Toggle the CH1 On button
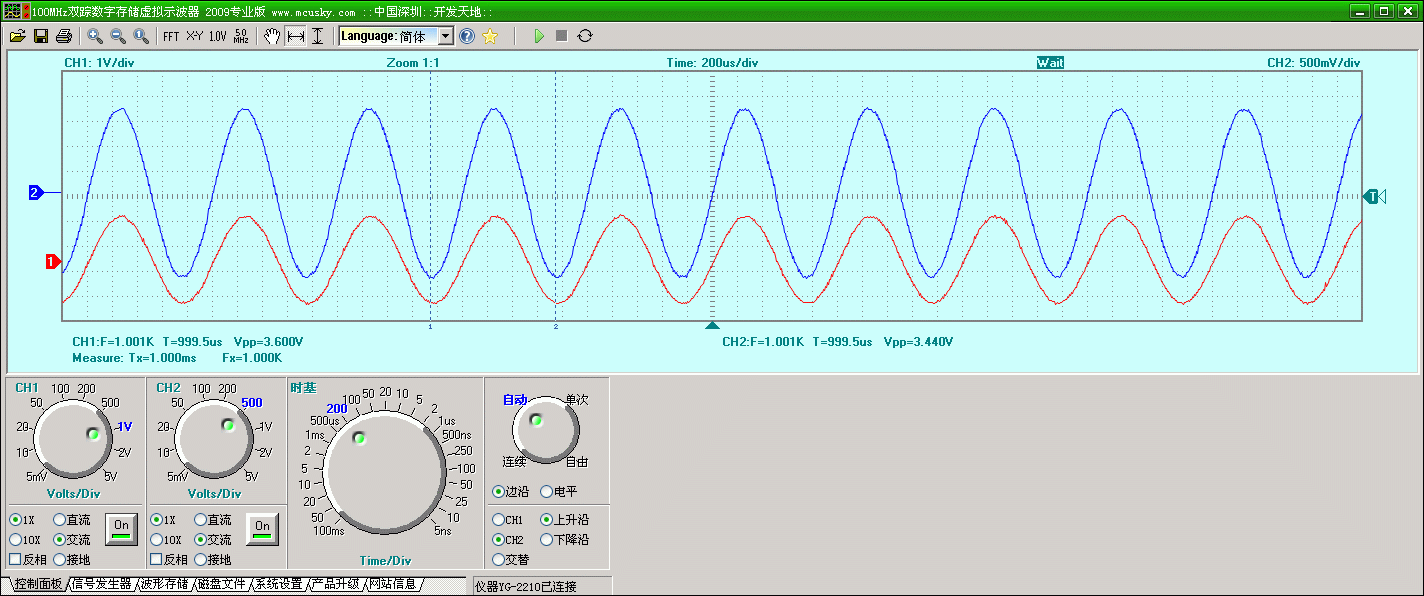This screenshot has width=1424, height=596. (x=121, y=528)
